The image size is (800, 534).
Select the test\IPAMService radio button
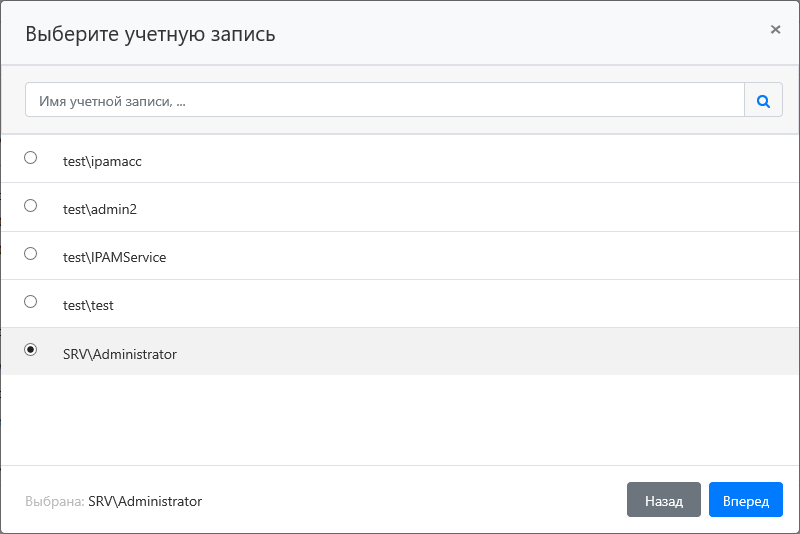(x=30, y=254)
